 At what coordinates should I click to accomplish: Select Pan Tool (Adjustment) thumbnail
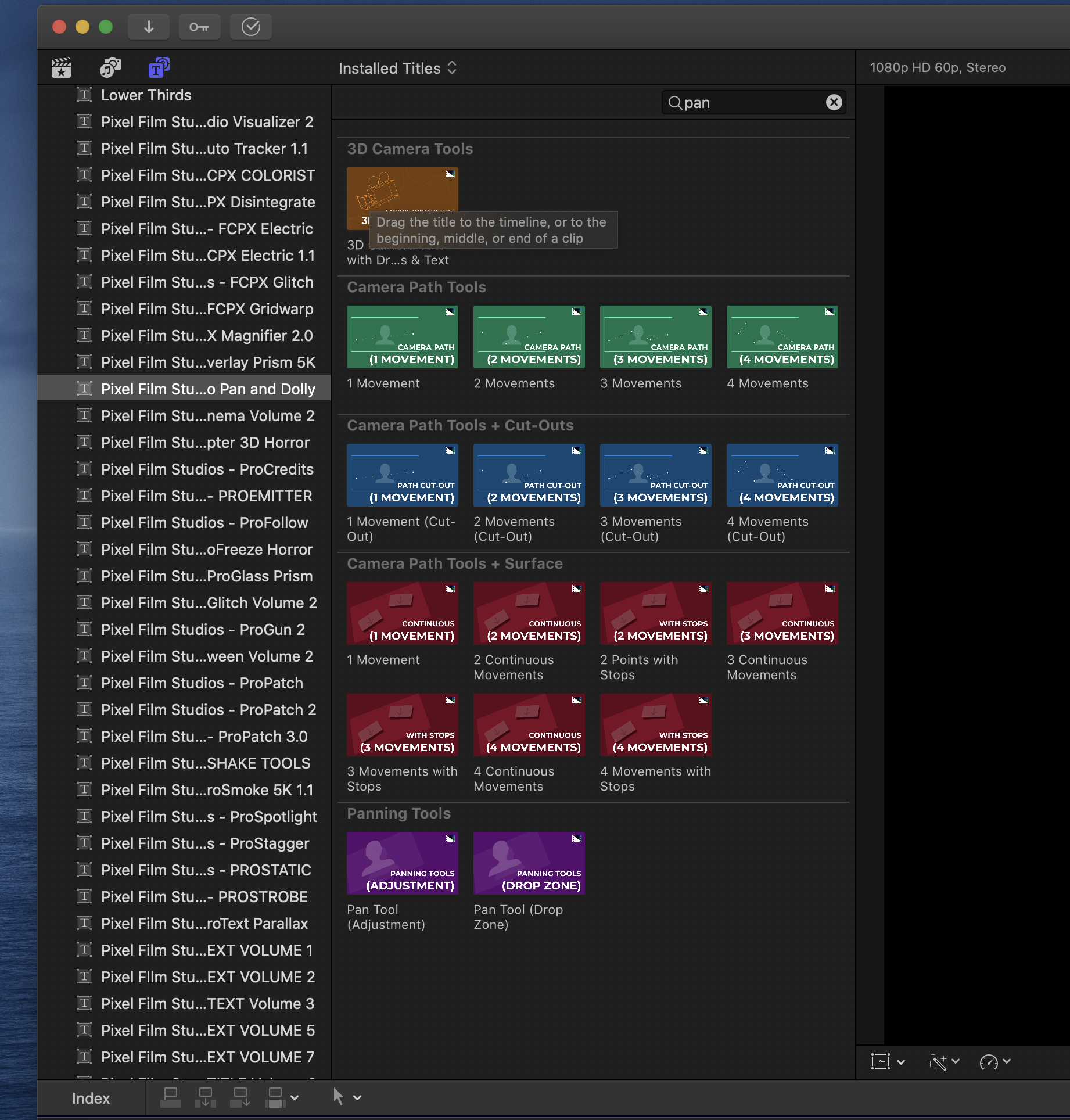point(403,863)
